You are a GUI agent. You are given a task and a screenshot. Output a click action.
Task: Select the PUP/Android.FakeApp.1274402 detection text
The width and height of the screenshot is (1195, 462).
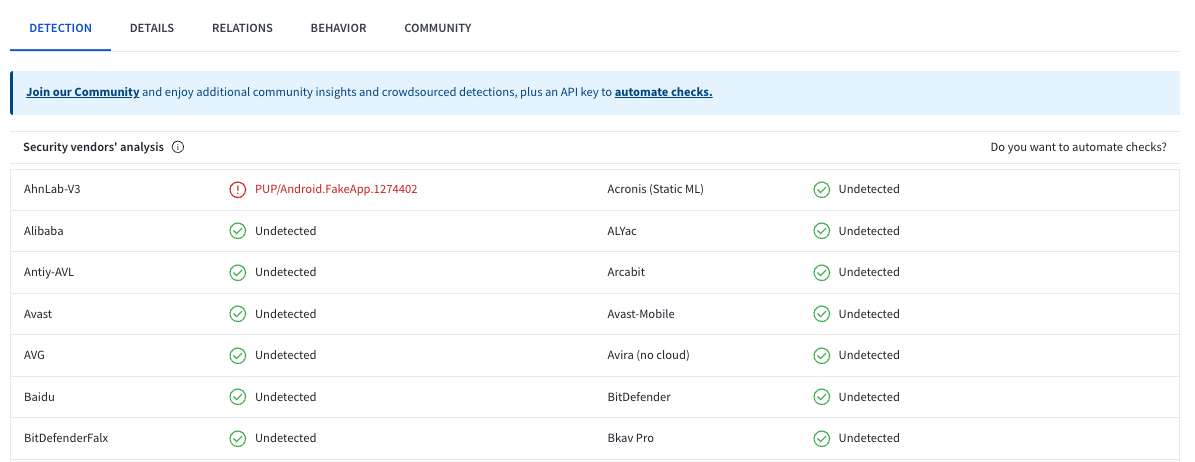(336, 189)
